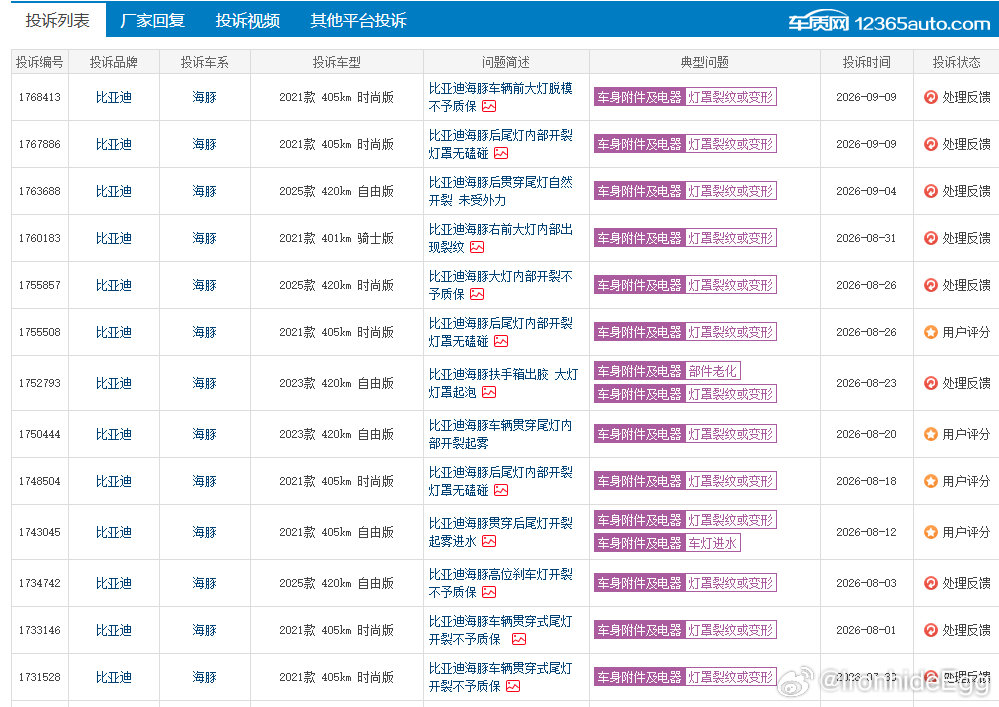
Task: Open the 比亚迪 brand link in row 1768413
Action: tap(113, 97)
